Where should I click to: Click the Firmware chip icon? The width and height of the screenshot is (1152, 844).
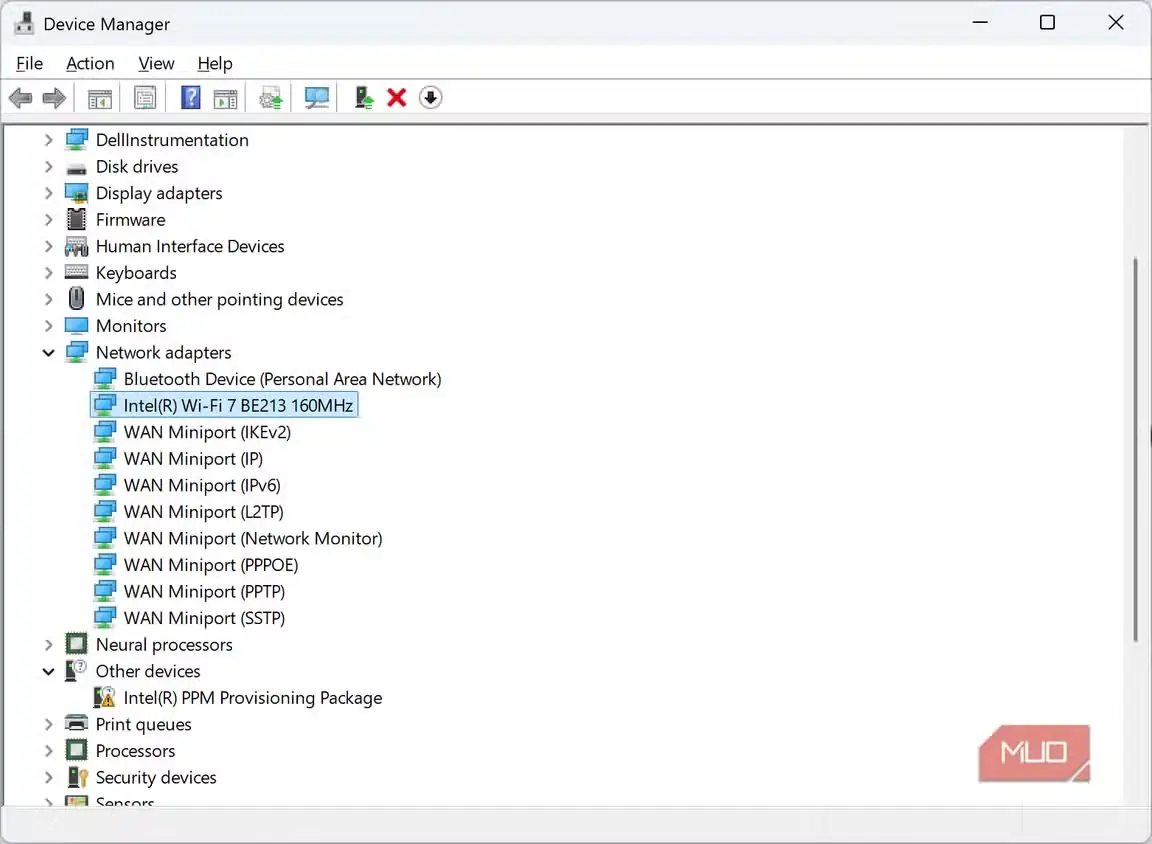[76, 220]
